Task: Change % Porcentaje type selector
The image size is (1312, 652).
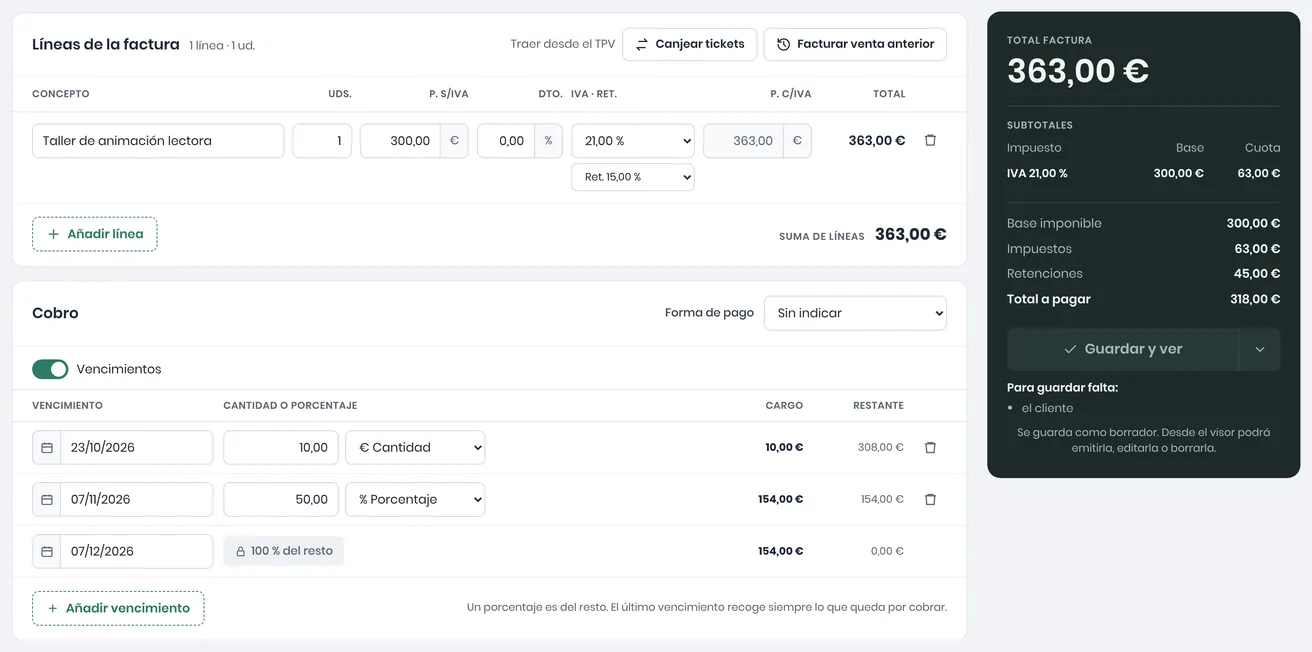Action: 415,499
